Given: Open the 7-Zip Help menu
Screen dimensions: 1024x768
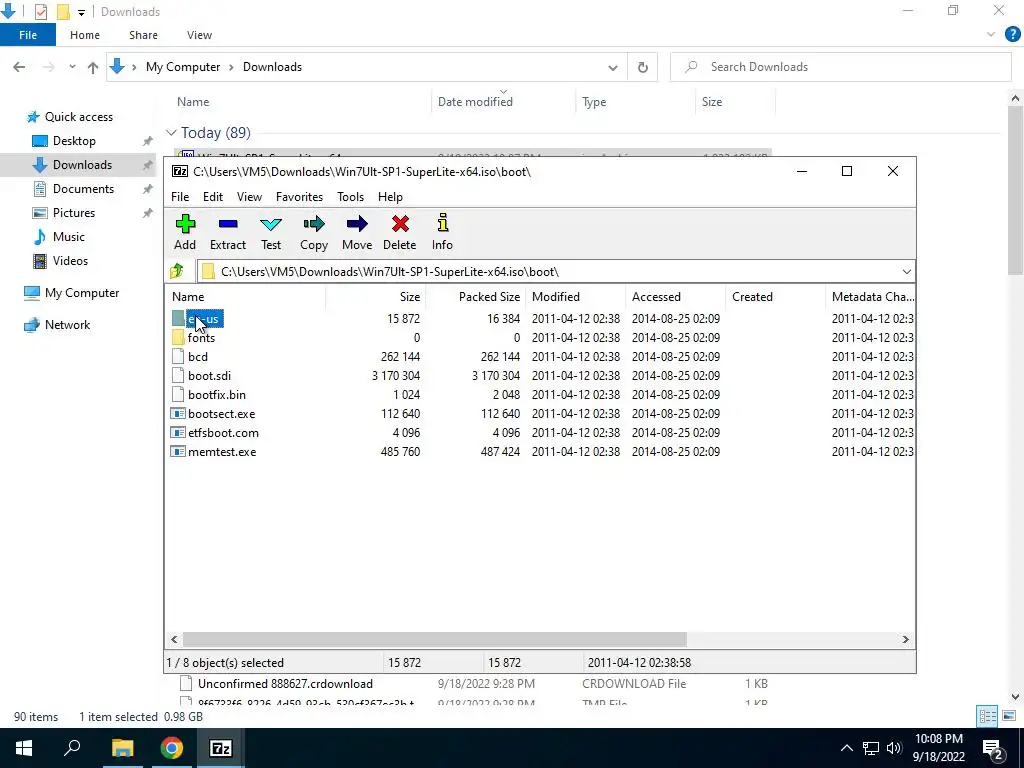Looking at the screenshot, I should pos(391,197).
